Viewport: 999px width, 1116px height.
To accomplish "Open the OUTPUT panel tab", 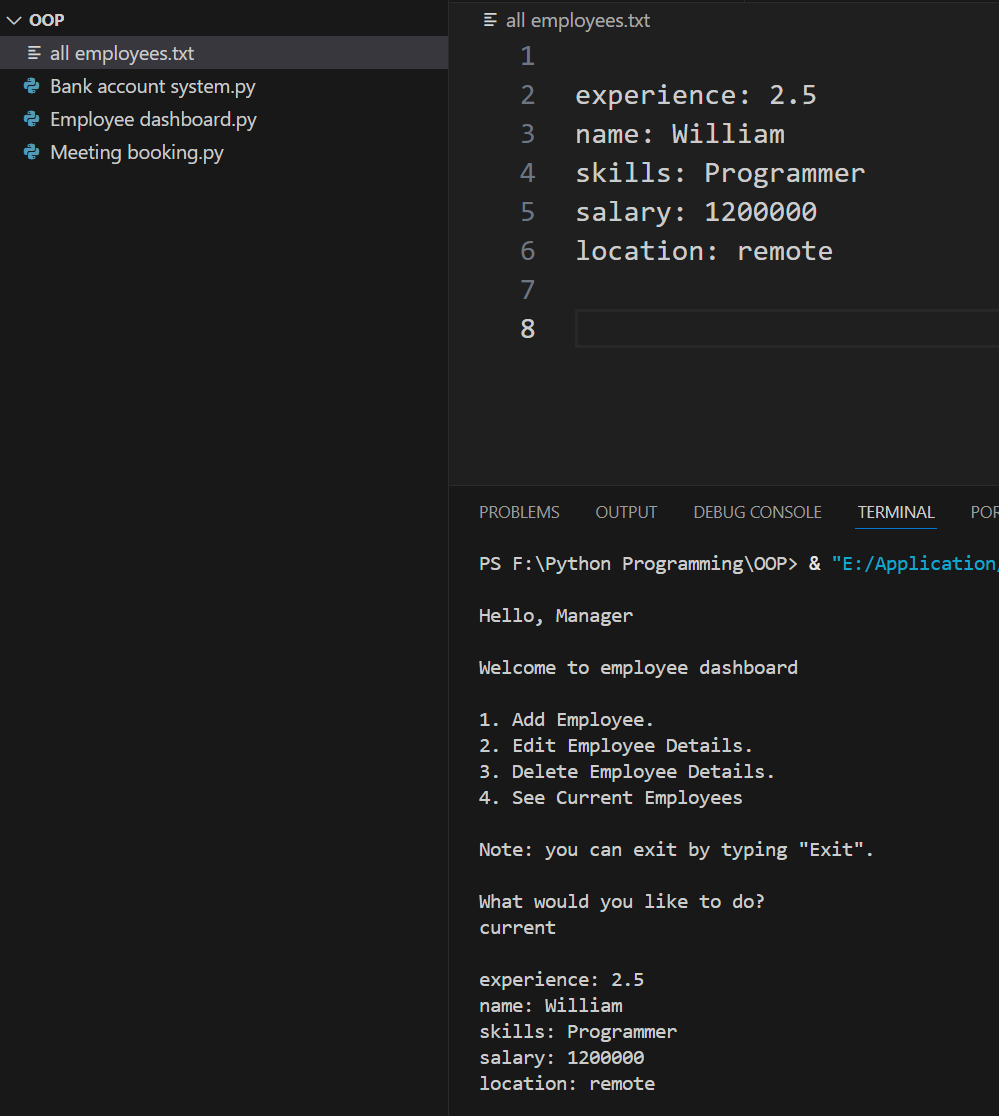I will [x=626, y=512].
